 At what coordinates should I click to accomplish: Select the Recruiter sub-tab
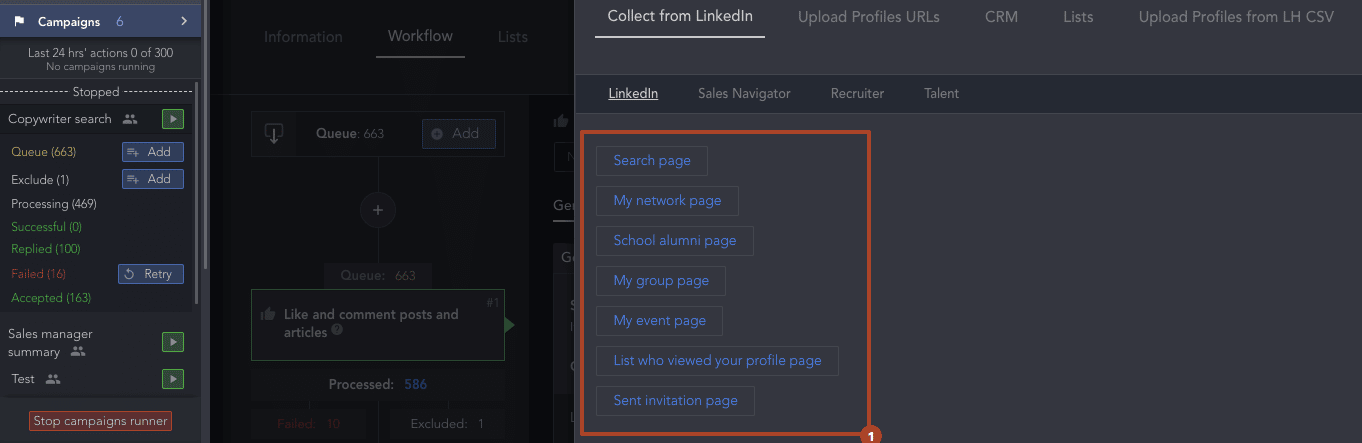(857, 93)
